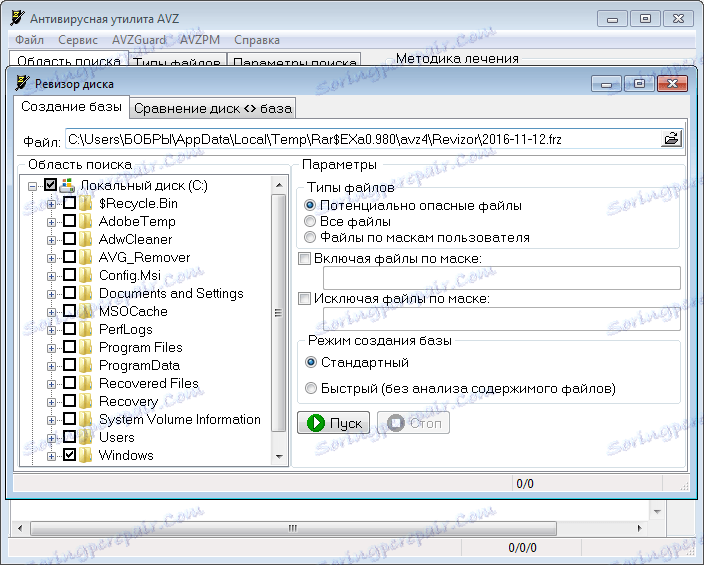
Task: Select the Recovery tree item
Action: (128, 401)
